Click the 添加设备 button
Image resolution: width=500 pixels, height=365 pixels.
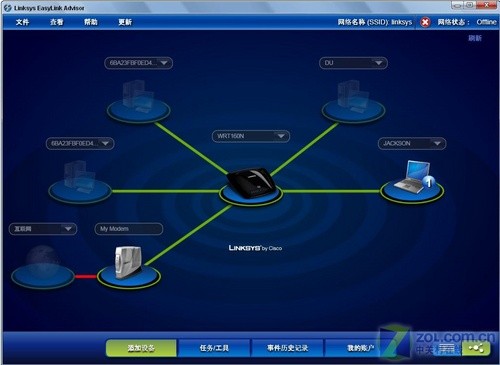pos(141,348)
